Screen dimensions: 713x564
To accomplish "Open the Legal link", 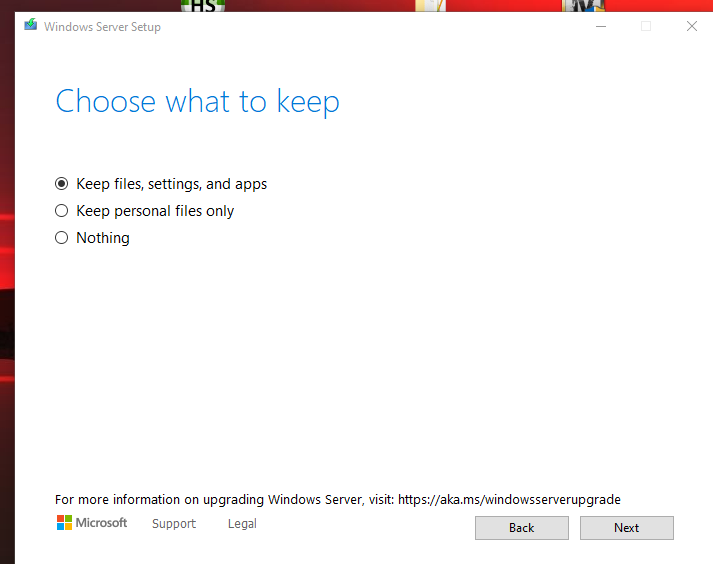I will pyautogui.click(x=242, y=524).
